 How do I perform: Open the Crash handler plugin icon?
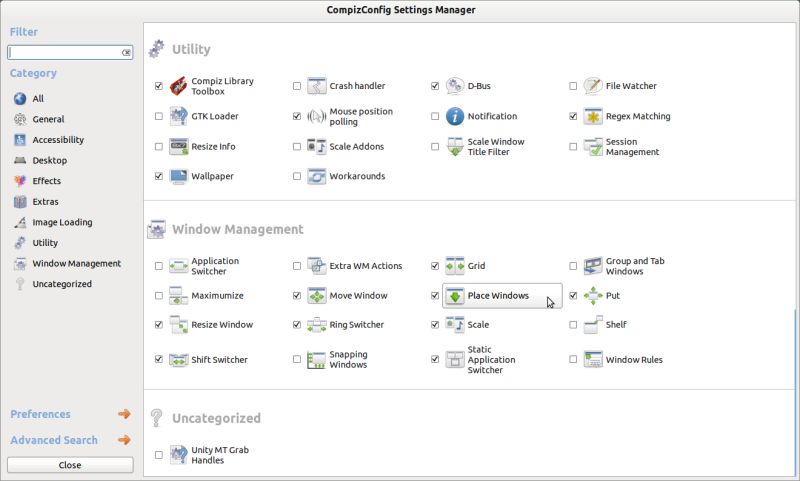(316, 86)
